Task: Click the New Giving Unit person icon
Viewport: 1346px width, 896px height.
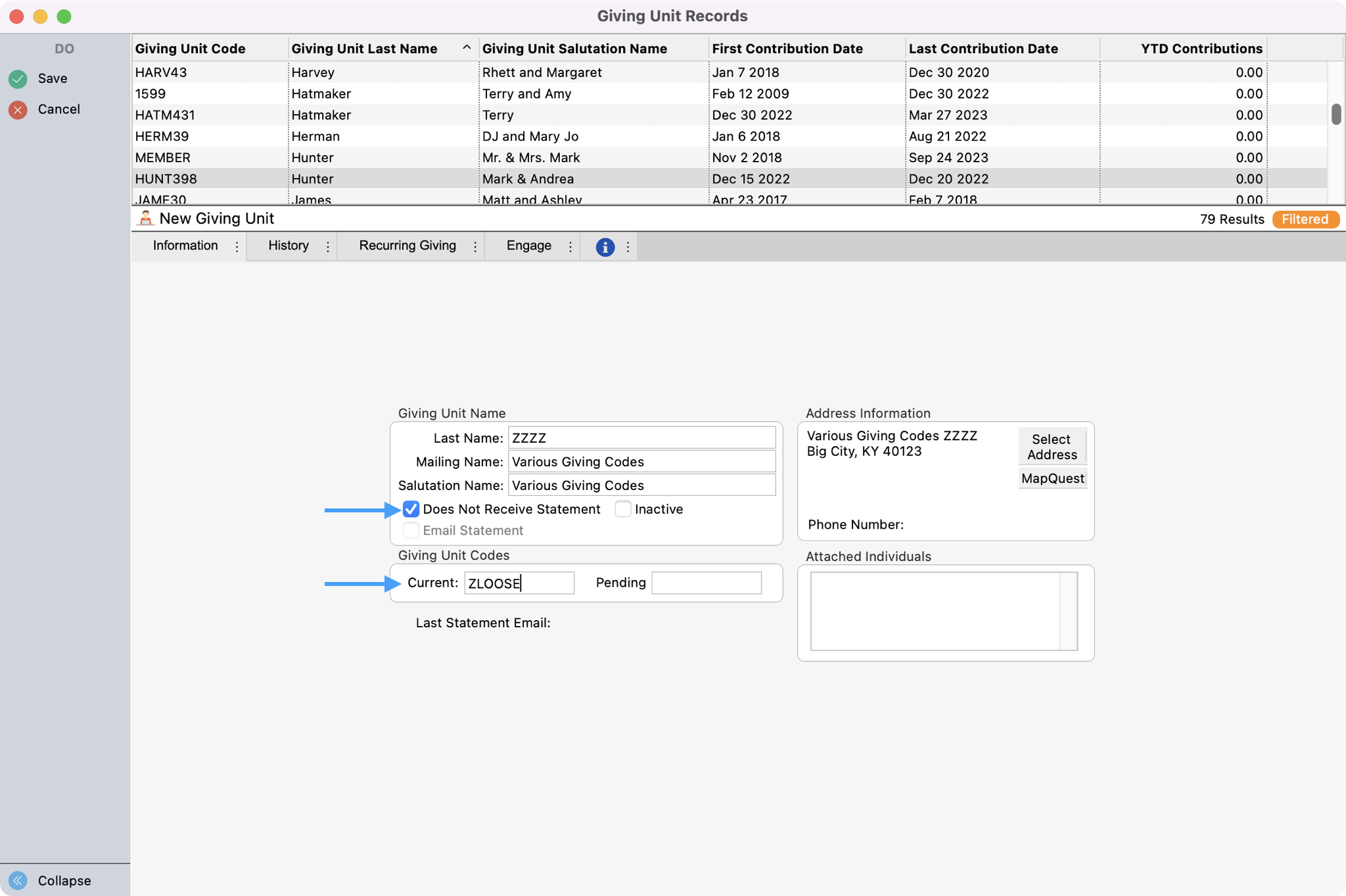Action: click(x=145, y=219)
